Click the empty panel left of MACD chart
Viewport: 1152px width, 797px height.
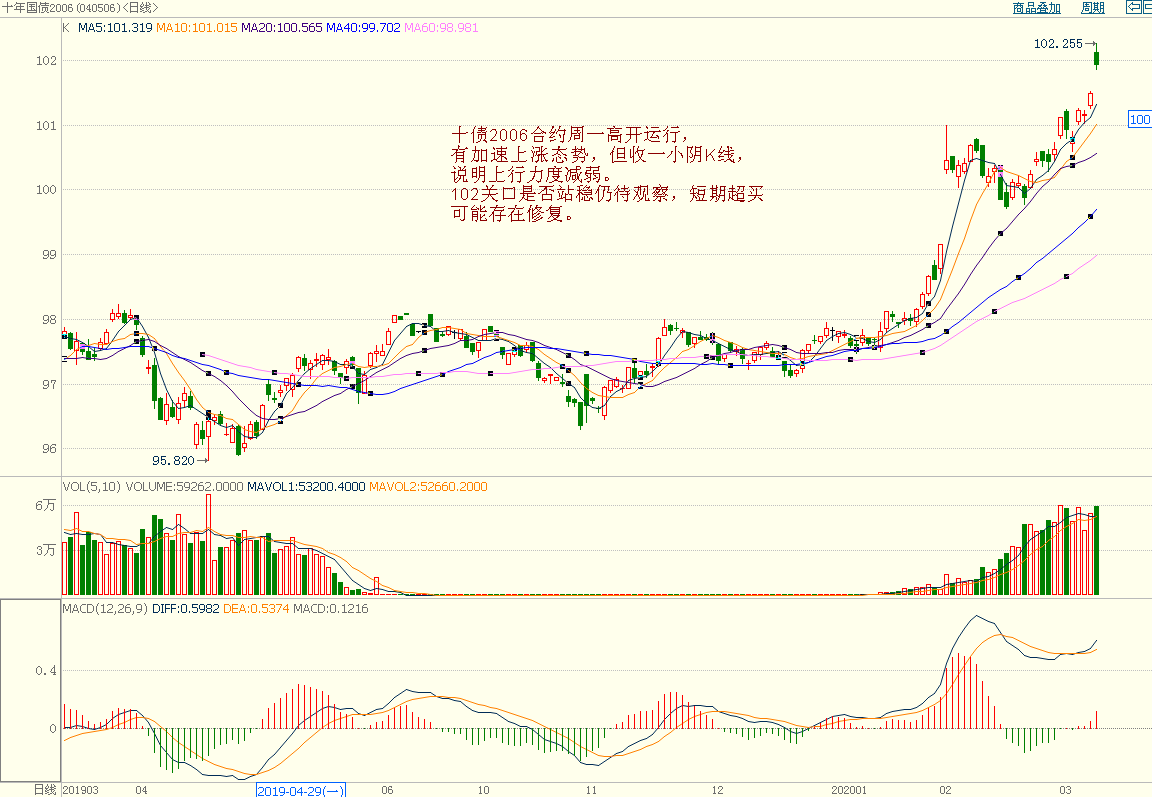(x=30, y=689)
